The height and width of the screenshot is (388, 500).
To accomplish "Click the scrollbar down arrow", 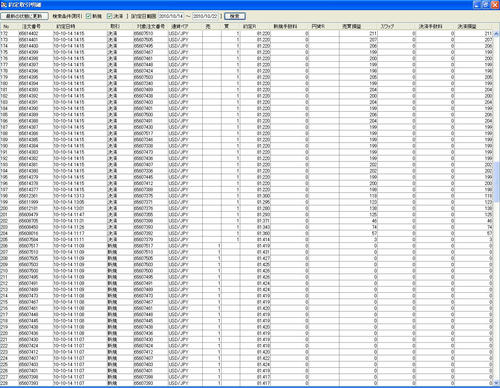I will point(496,383).
